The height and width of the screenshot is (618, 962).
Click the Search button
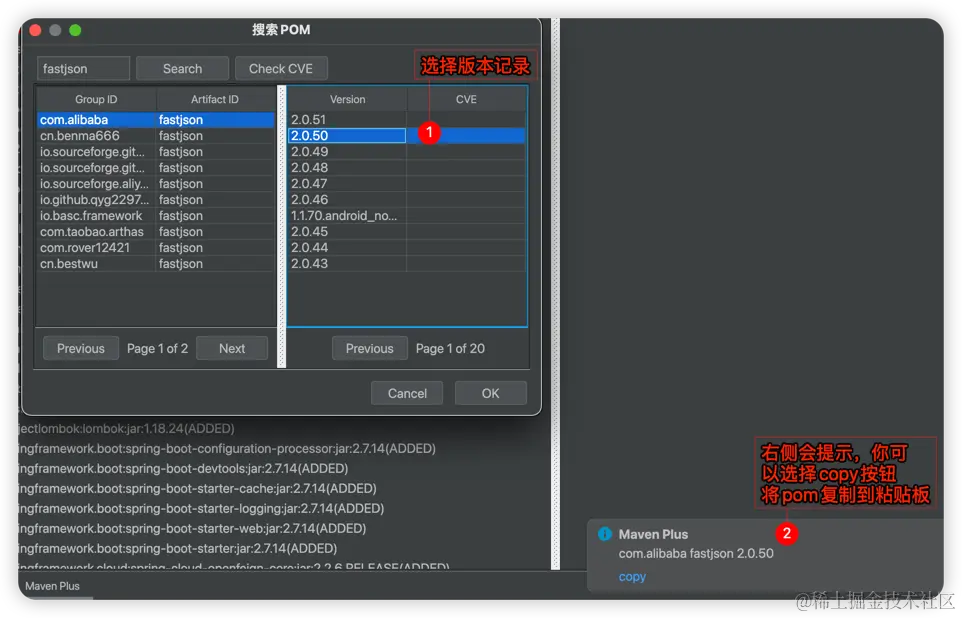pyautogui.click(x=182, y=69)
